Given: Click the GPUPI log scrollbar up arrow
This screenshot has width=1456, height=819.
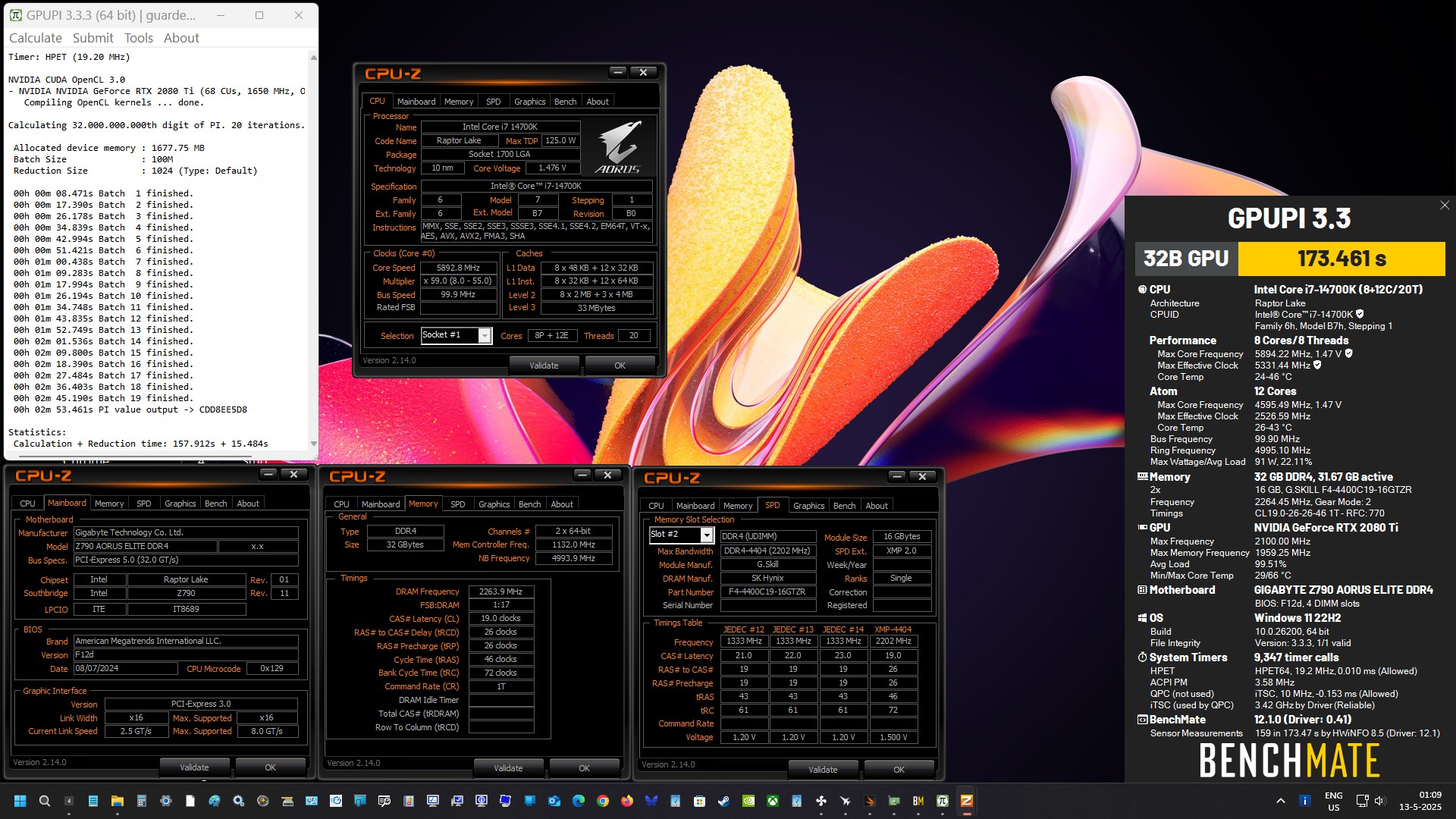Looking at the screenshot, I should [x=313, y=57].
